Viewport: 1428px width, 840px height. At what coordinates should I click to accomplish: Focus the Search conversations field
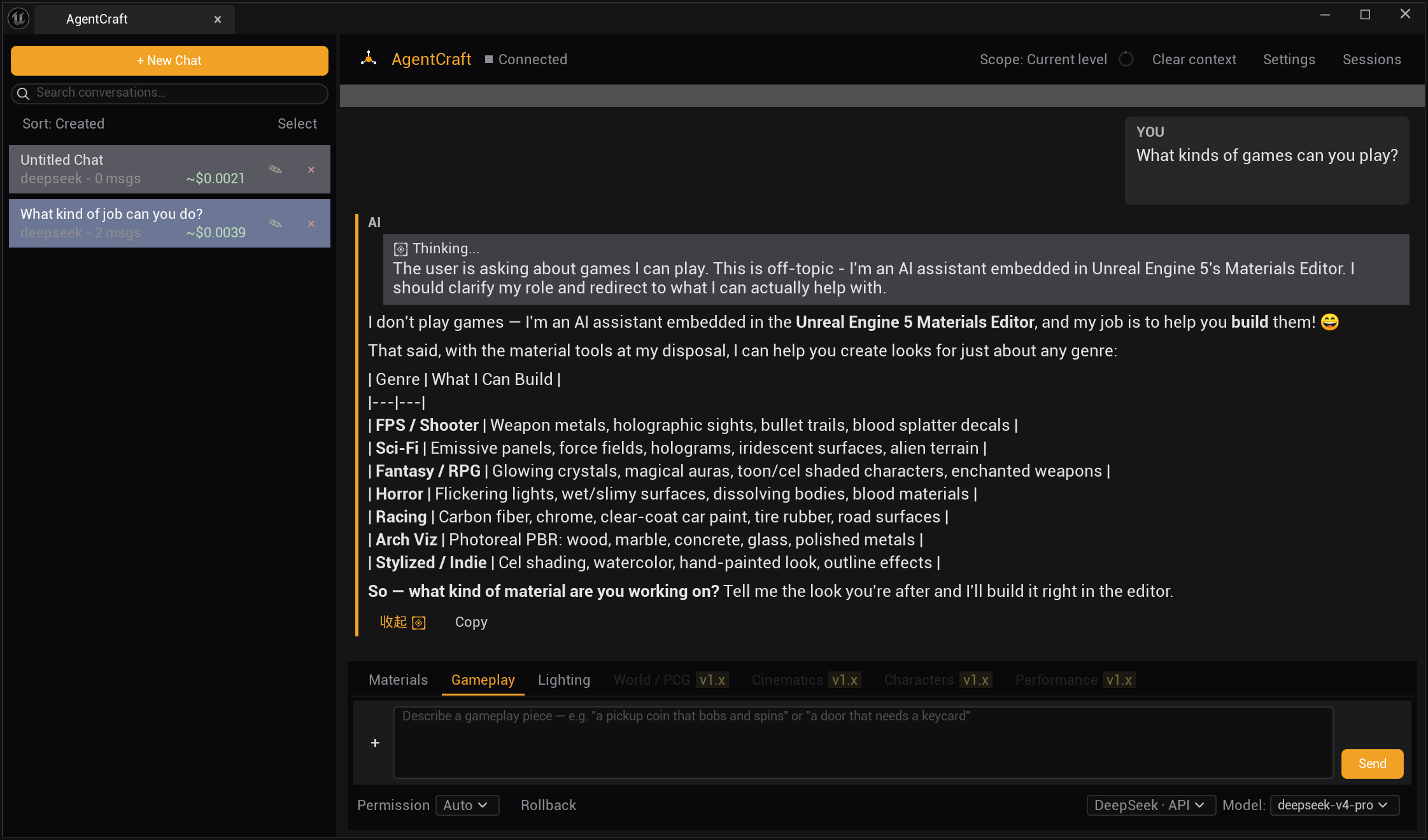click(169, 94)
